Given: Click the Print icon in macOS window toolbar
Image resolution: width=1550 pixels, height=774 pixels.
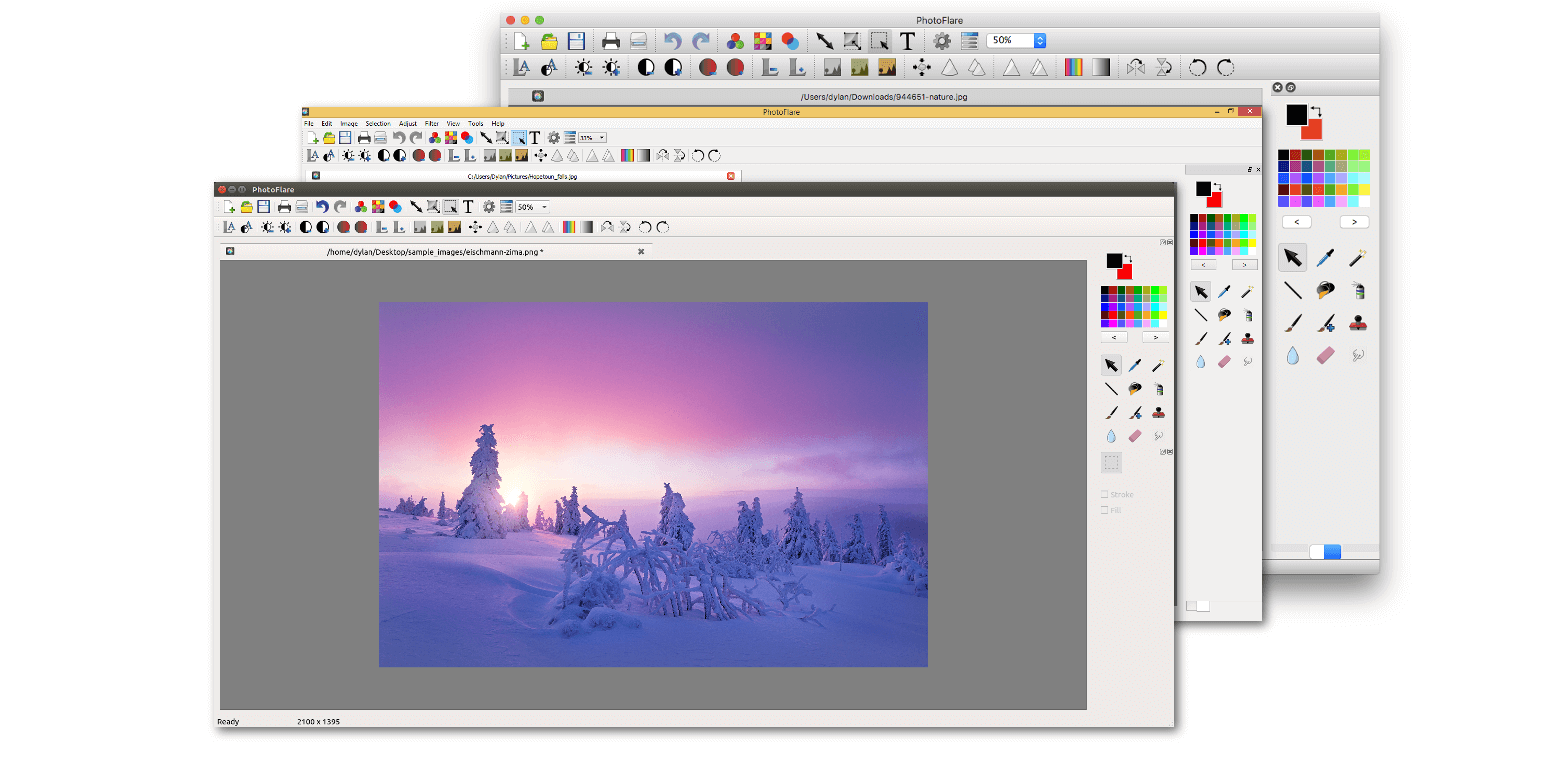Looking at the screenshot, I should (610, 41).
